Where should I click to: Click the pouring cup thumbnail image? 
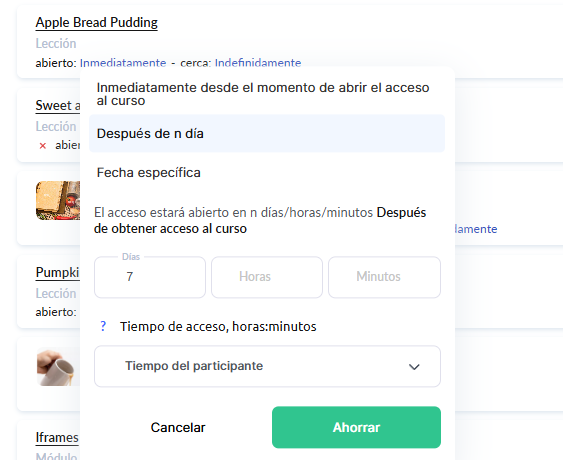click(58, 367)
